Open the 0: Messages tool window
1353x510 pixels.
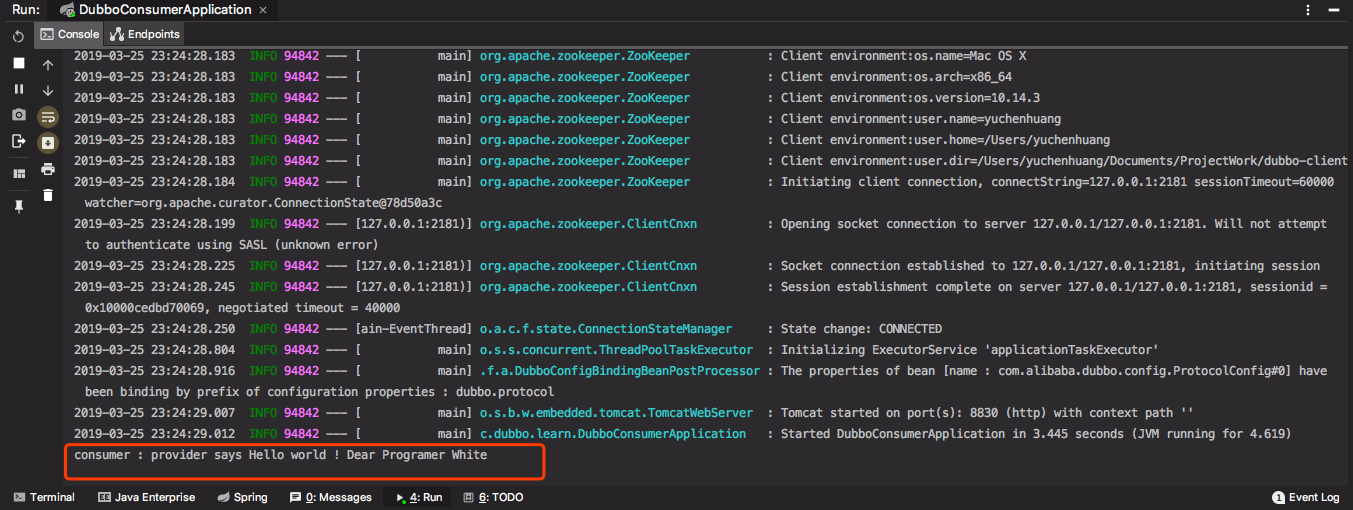click(330, 497)
